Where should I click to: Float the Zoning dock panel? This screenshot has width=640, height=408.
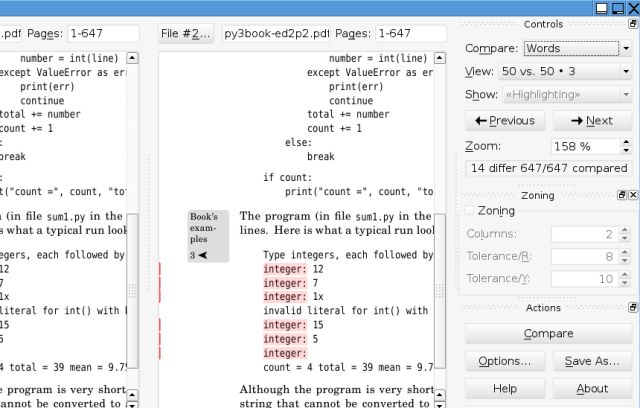click(622, 195)
